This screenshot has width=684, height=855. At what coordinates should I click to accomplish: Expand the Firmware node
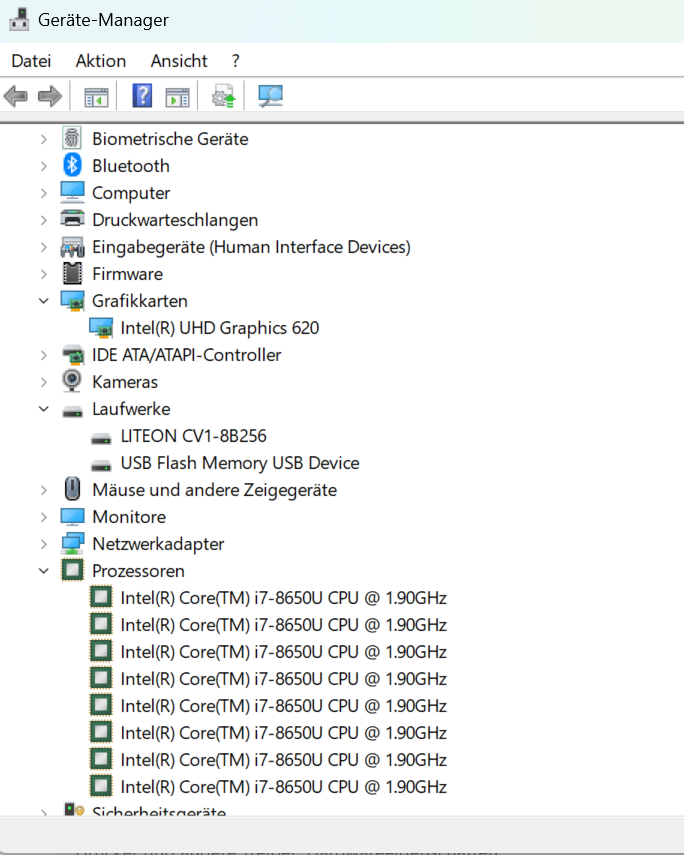click(x=44, y=274)
